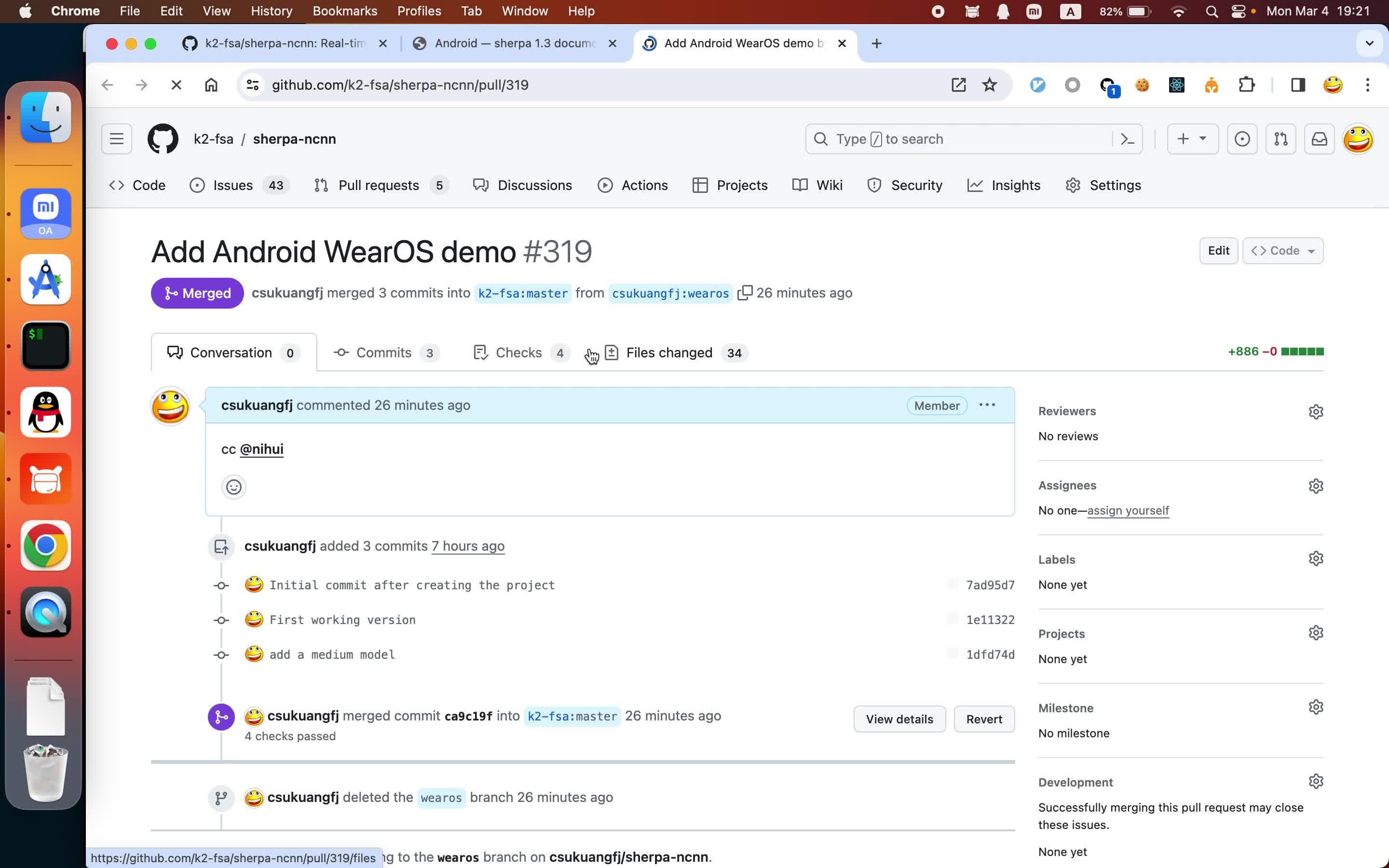Focus the Type to search field
Viewport: 1389px width, 868px height.
click(x=964, y=139)
